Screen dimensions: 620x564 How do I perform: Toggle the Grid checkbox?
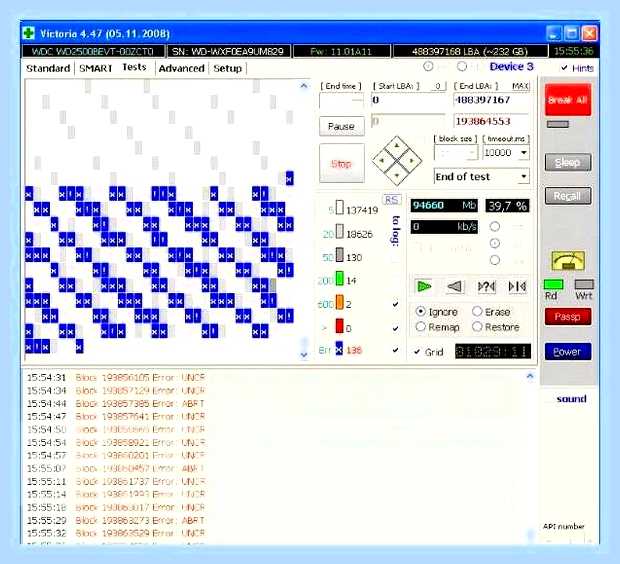point(417,352)
